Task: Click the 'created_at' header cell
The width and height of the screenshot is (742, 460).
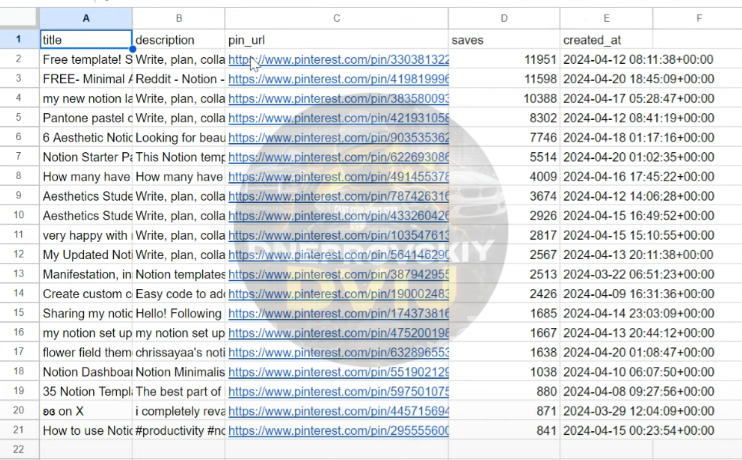Action: pyautogui.click(x=606, y=40)
